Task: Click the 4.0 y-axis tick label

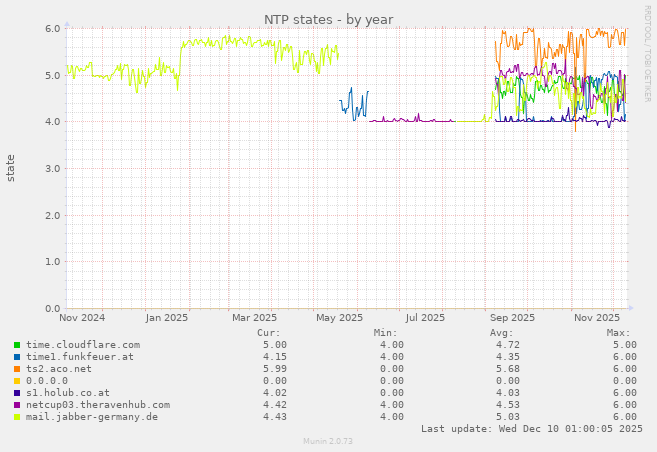Action: pyautogui.click(x=53, y=122)
